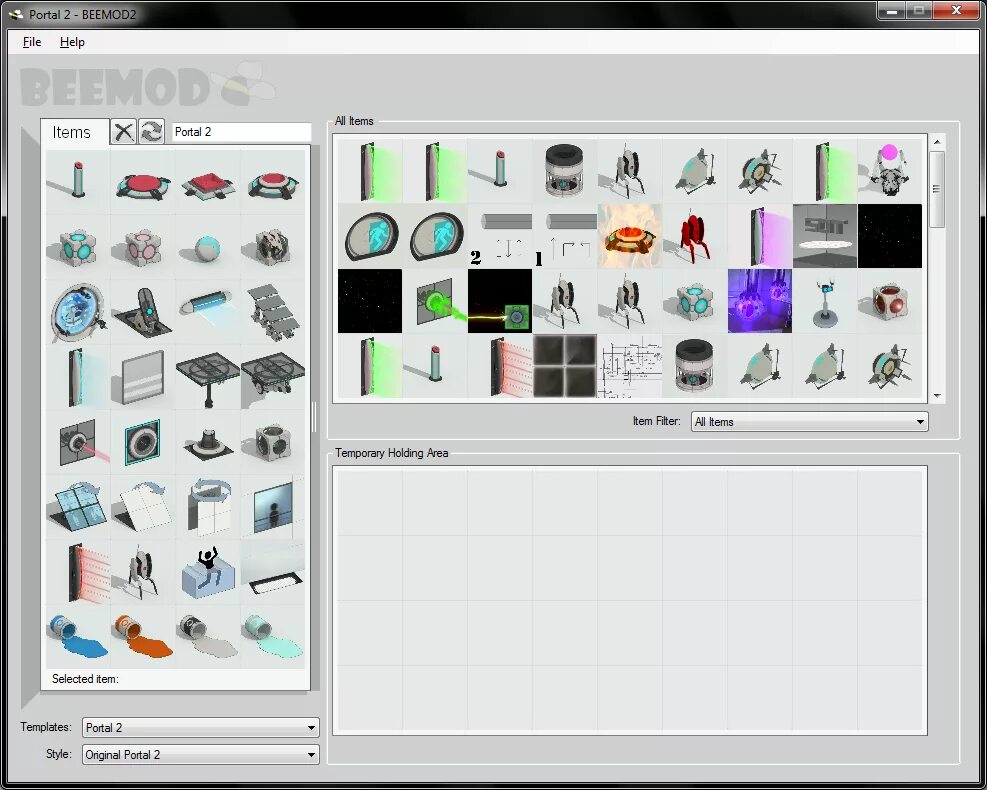The width and height of the screenshot is (987, 790).
Task: Pick the round weighted floor button
Action: coord(143,181)
